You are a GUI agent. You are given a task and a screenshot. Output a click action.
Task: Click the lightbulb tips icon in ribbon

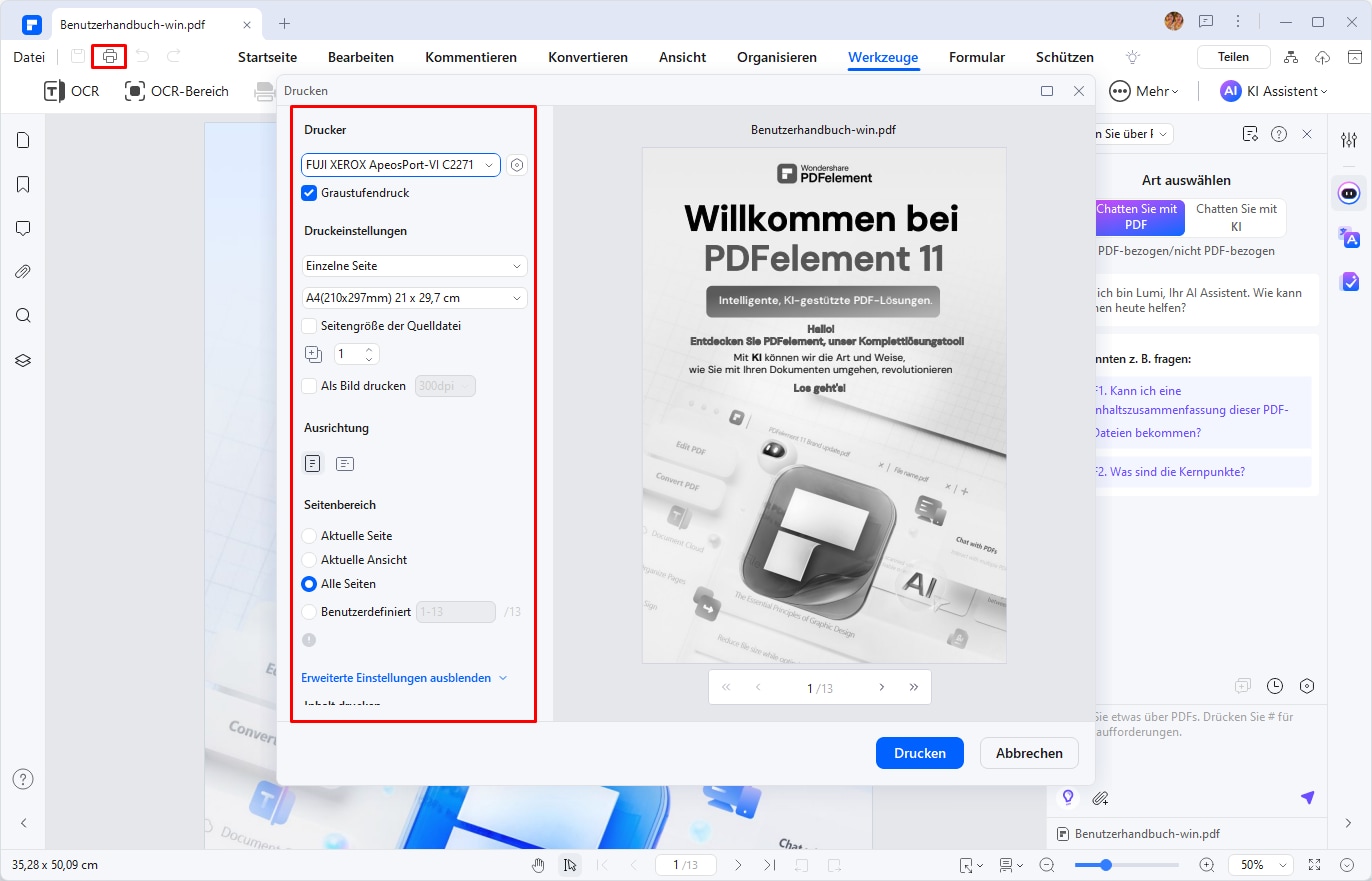click(x=1133, y=57)
